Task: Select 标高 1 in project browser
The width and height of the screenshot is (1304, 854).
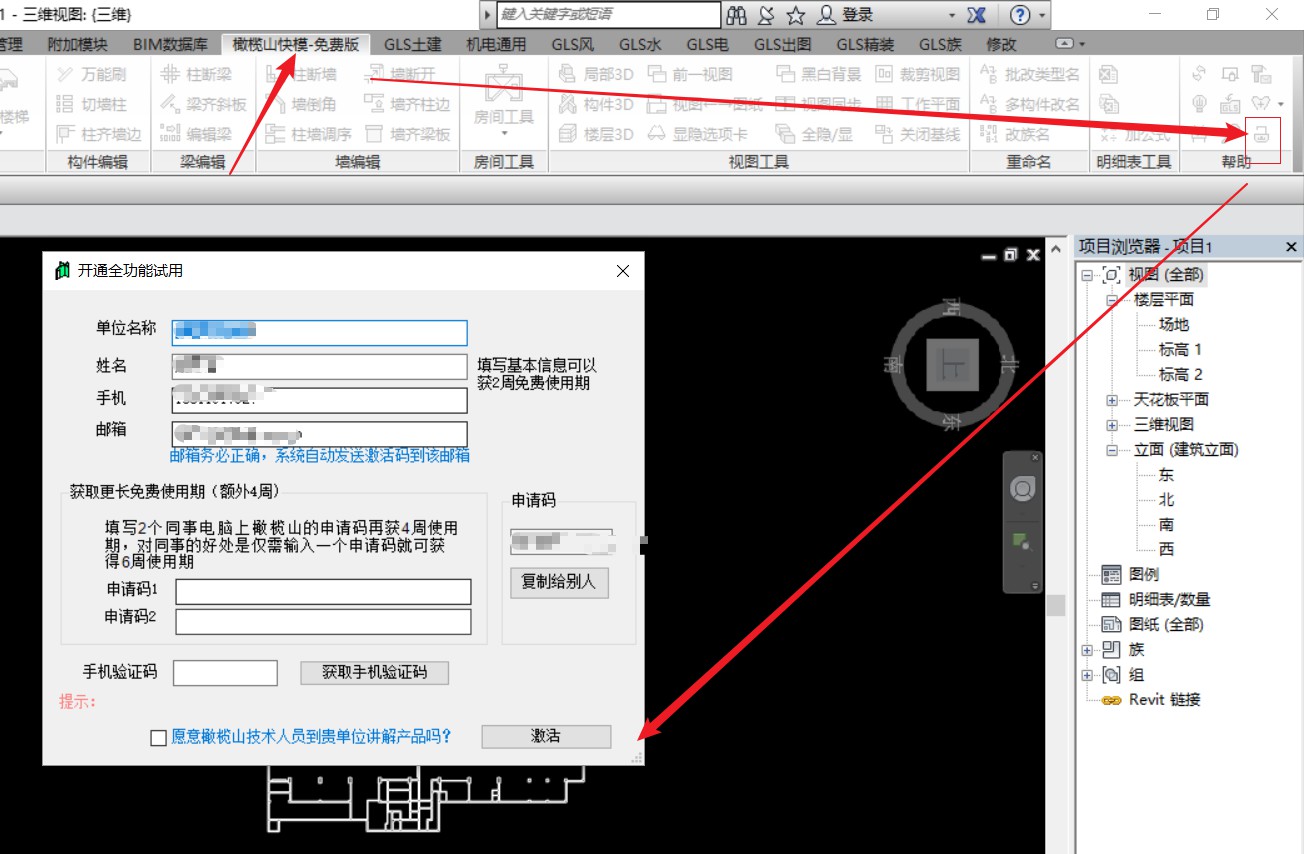Action: (1180, 350)
